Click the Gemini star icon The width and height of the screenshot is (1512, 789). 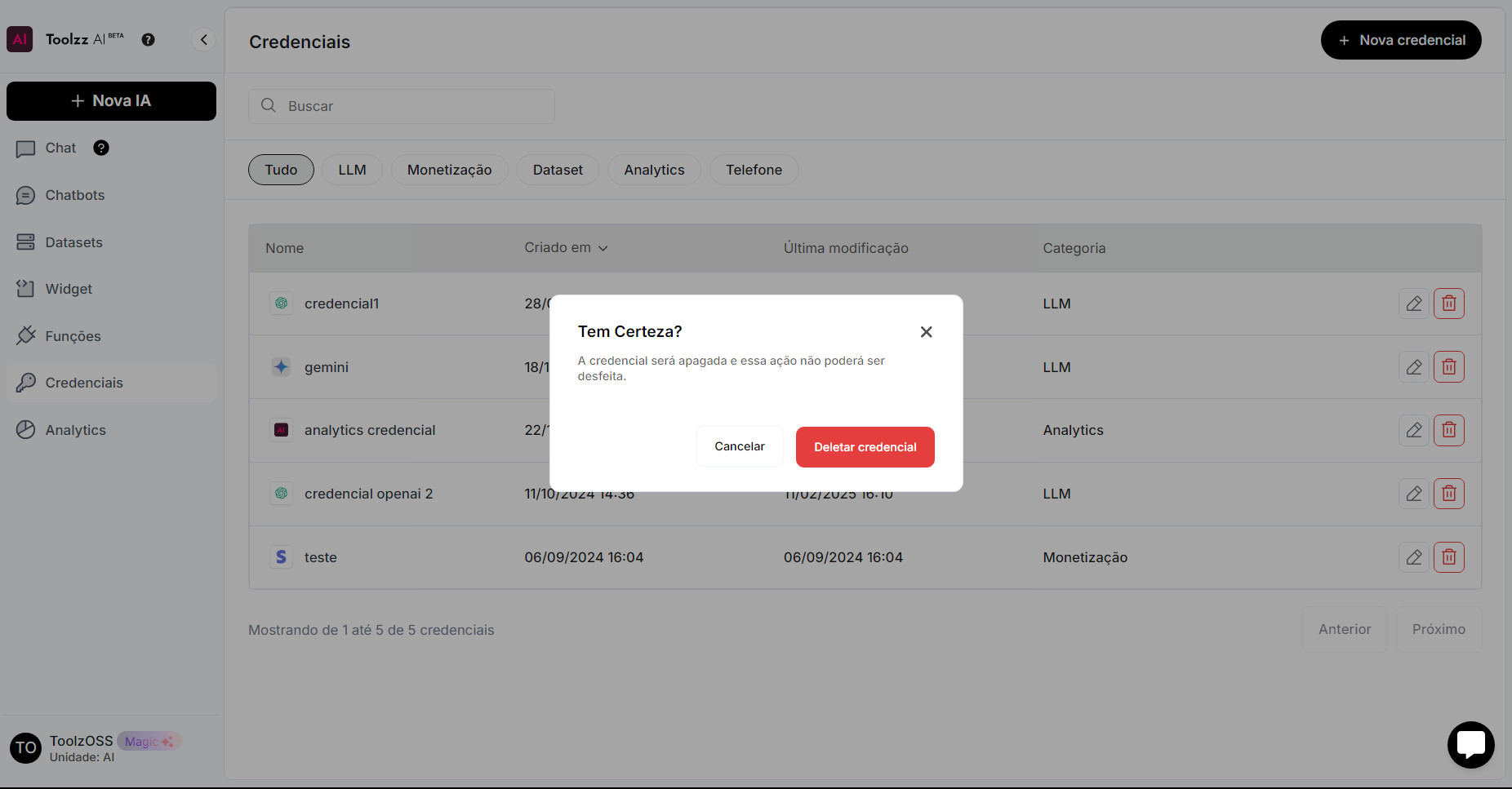pyautogui.click(x=281, y=367)
